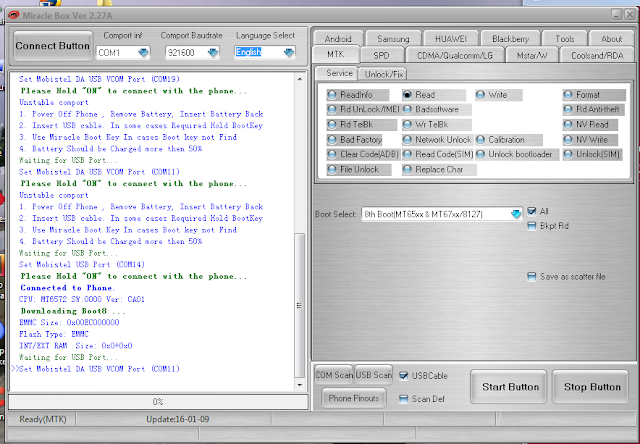Select the Clear Code(ADB) option
This screenshot has width=640, height=444.
pos(362,154)
